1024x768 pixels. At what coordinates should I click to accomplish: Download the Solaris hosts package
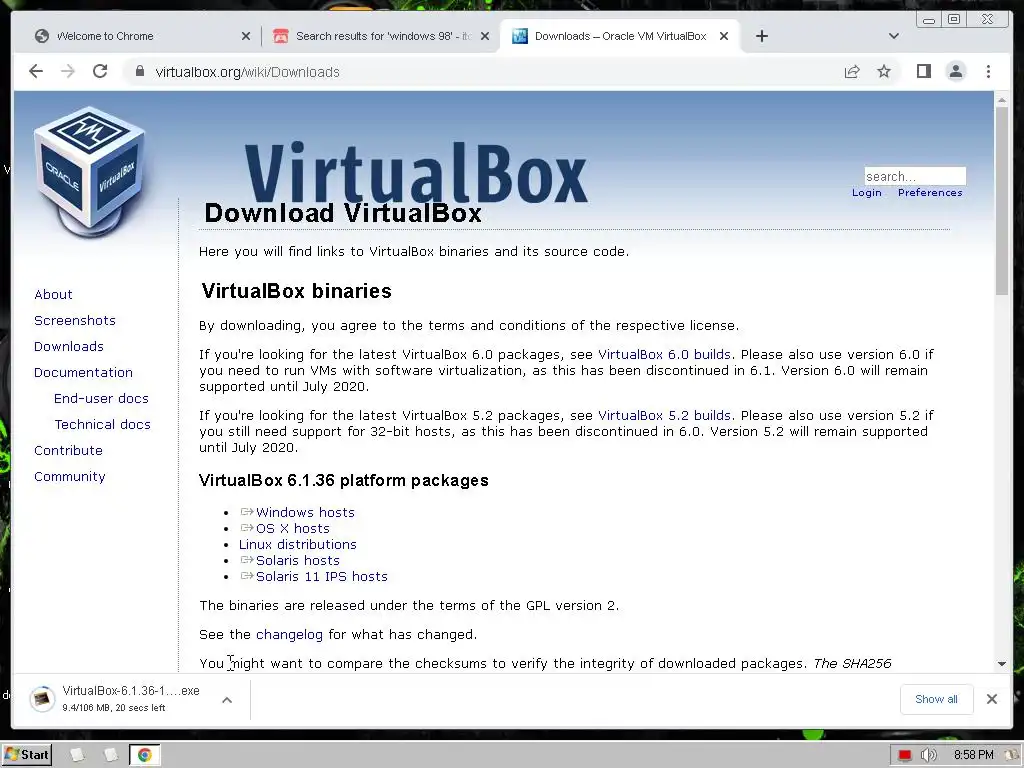[x=297, y=560]
